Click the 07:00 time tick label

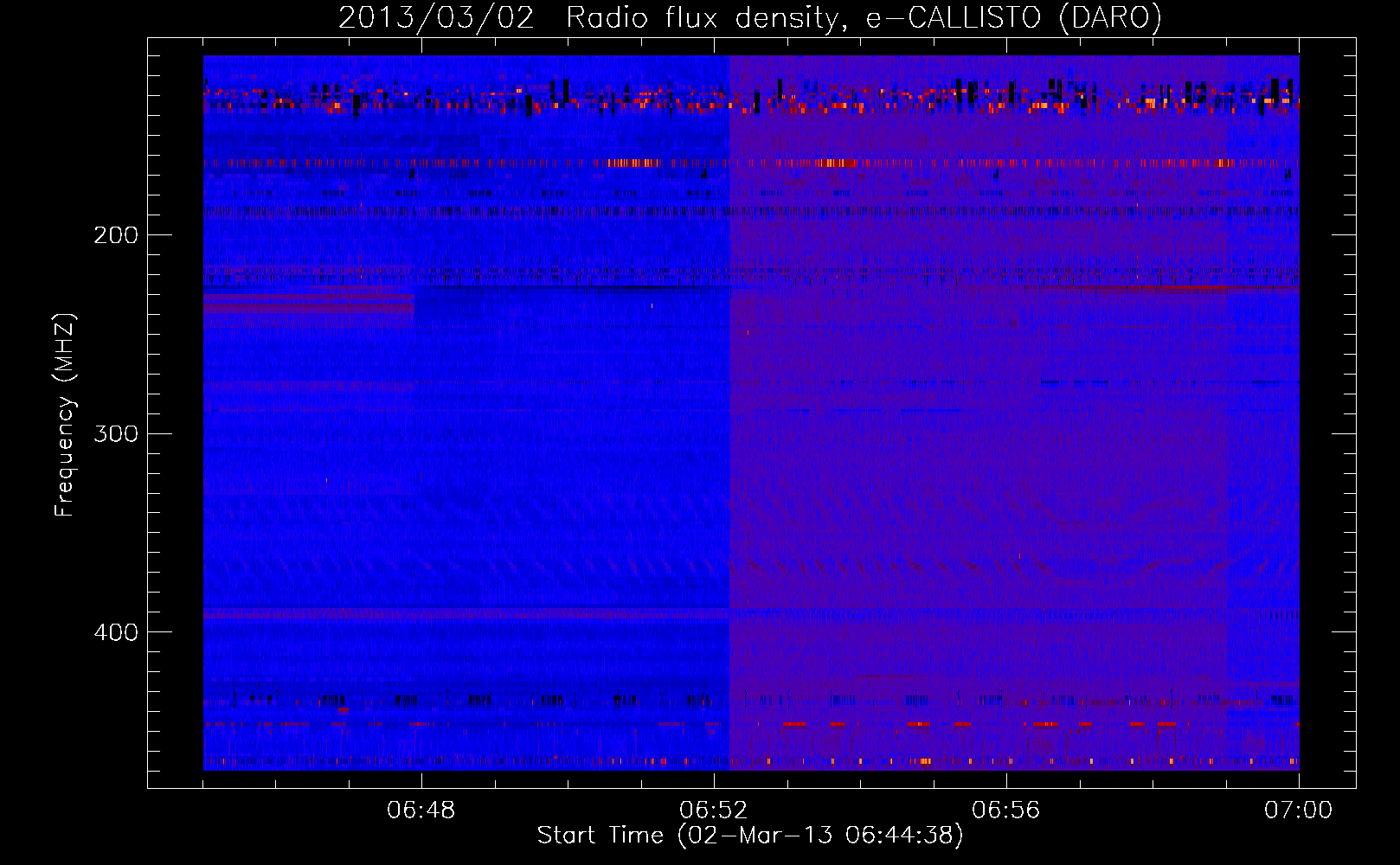(1299, 811)
